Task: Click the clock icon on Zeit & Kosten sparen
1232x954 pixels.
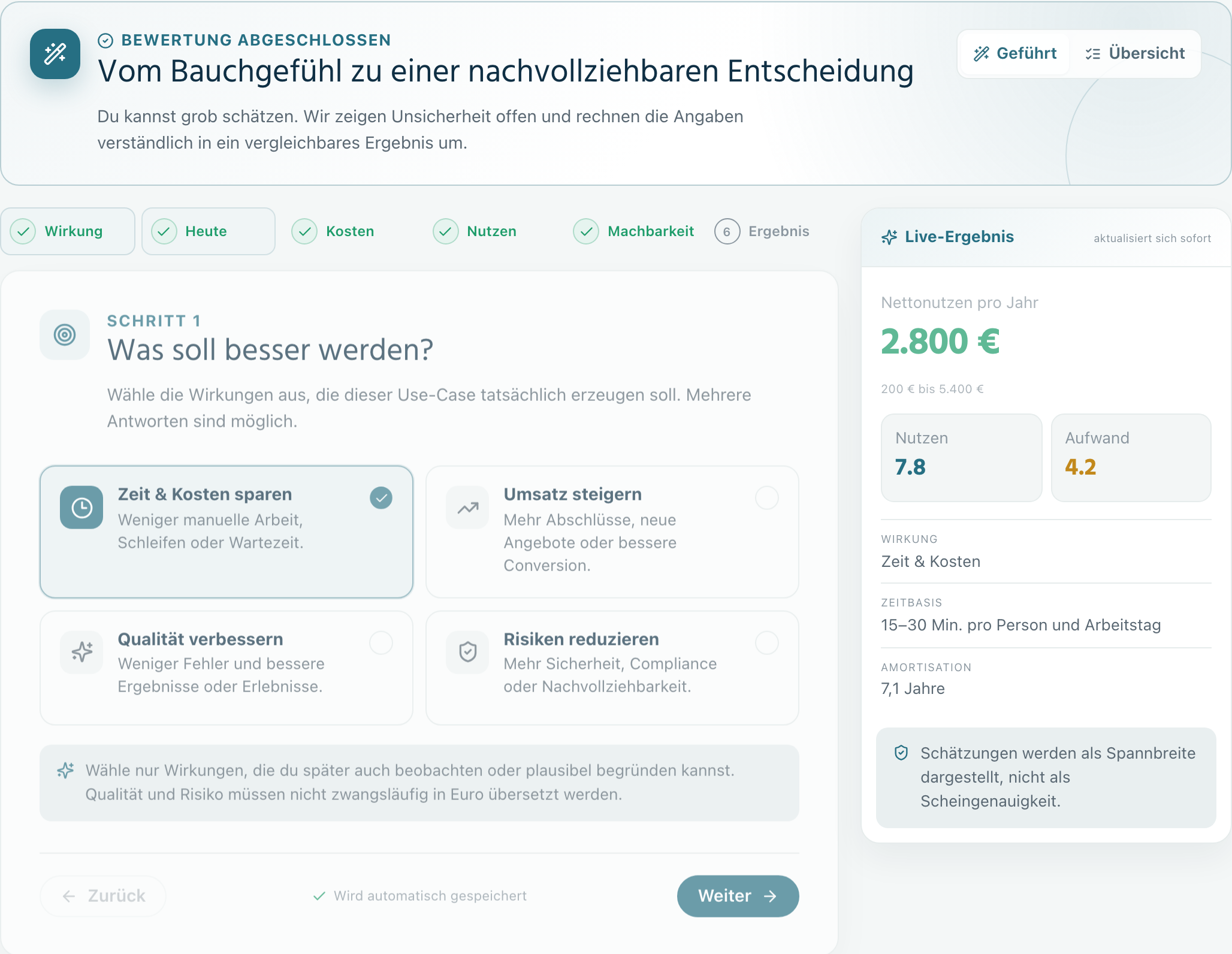Action: tap(81, 508)
